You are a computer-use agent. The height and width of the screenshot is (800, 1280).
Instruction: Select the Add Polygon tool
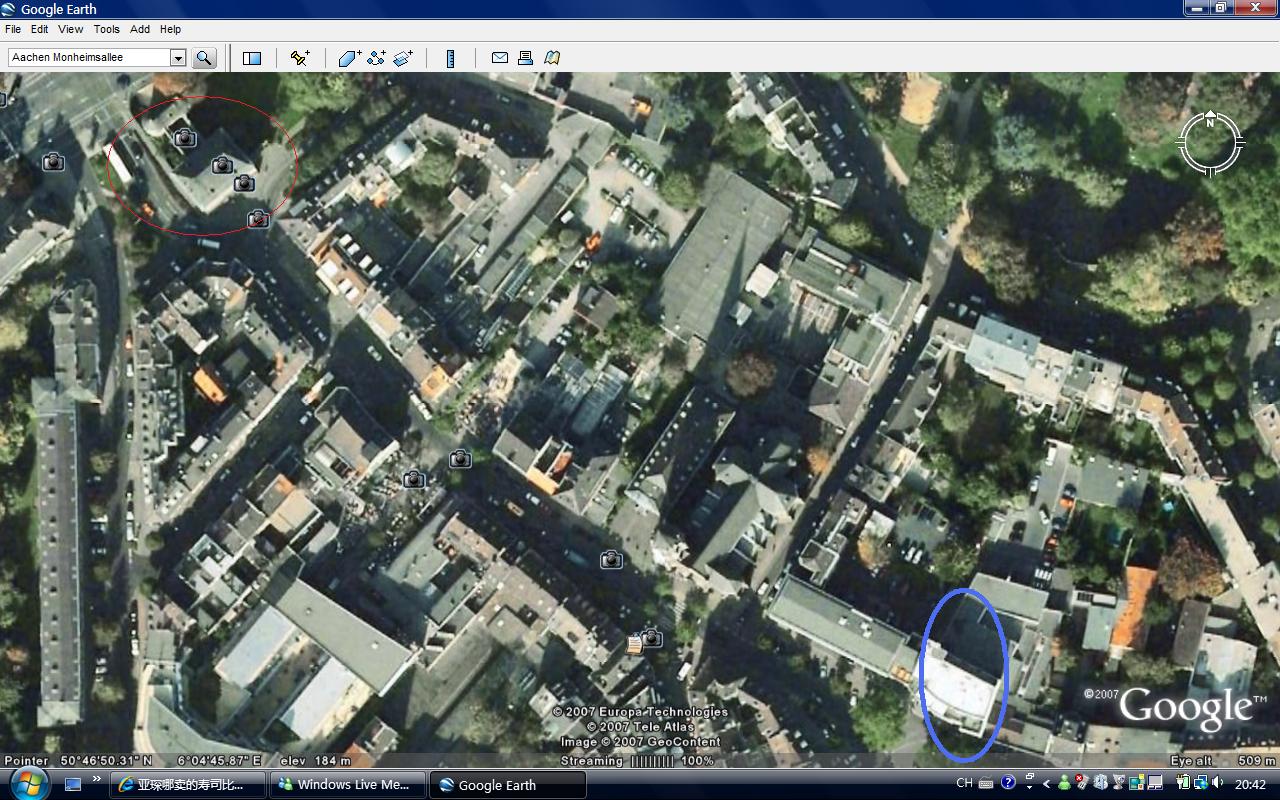[x=350, y=58]
